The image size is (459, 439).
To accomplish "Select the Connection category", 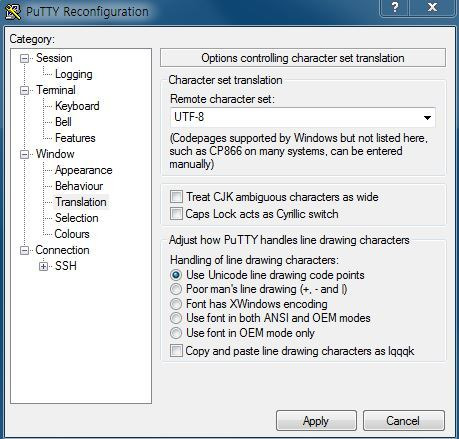I will pyautogui.click(x=62, y=250).
